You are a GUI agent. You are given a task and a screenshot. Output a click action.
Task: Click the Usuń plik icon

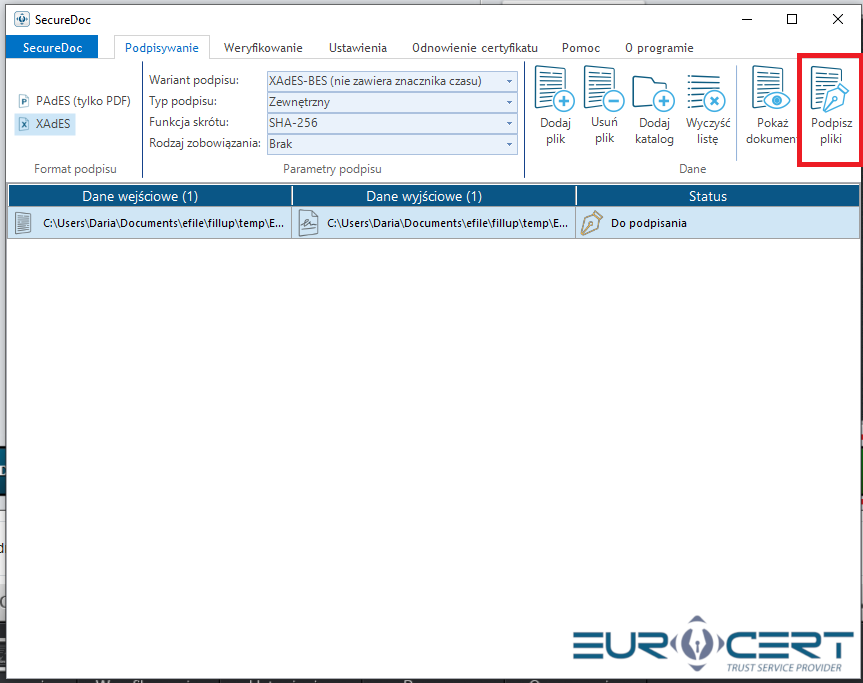click(604, 88)
